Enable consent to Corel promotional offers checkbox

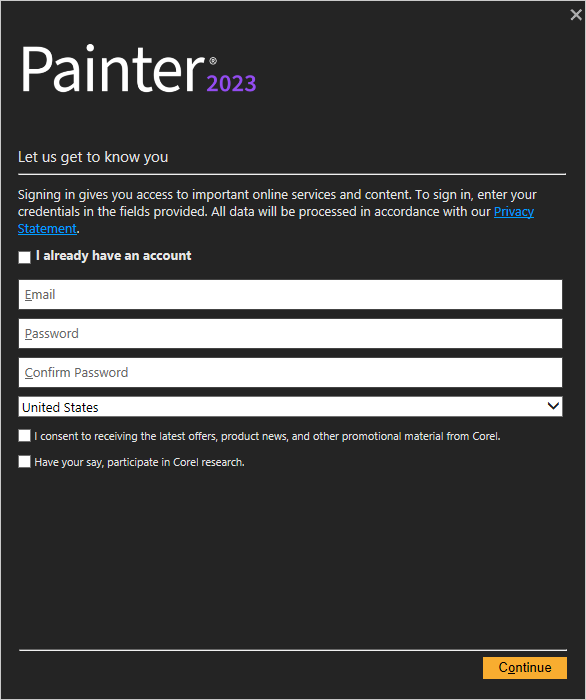25,435
